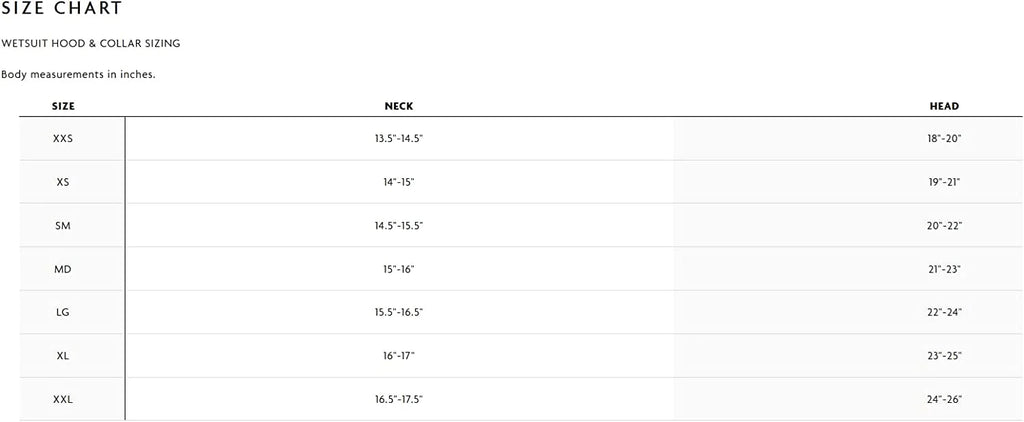Click the 13.5"-14.5" neck measurement
Screen dimensions: 1024x422
pyautogui.click(x=399, y=138)
